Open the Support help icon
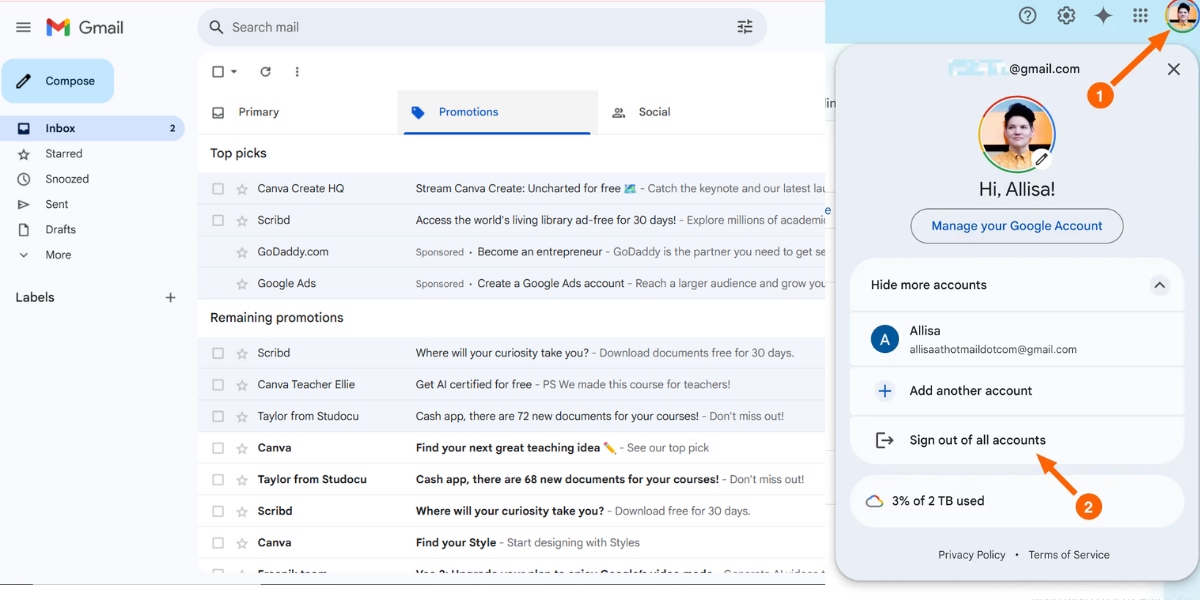 coord(1027,15)
